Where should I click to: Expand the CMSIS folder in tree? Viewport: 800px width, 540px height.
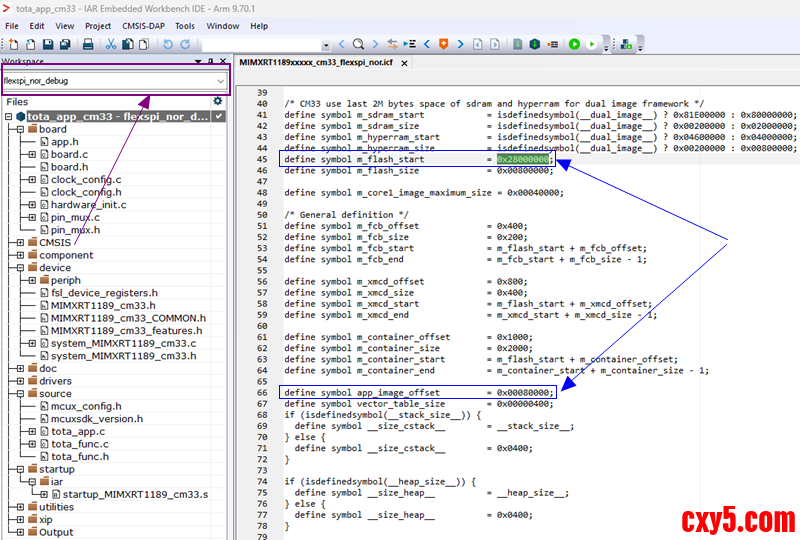[20, 242]
